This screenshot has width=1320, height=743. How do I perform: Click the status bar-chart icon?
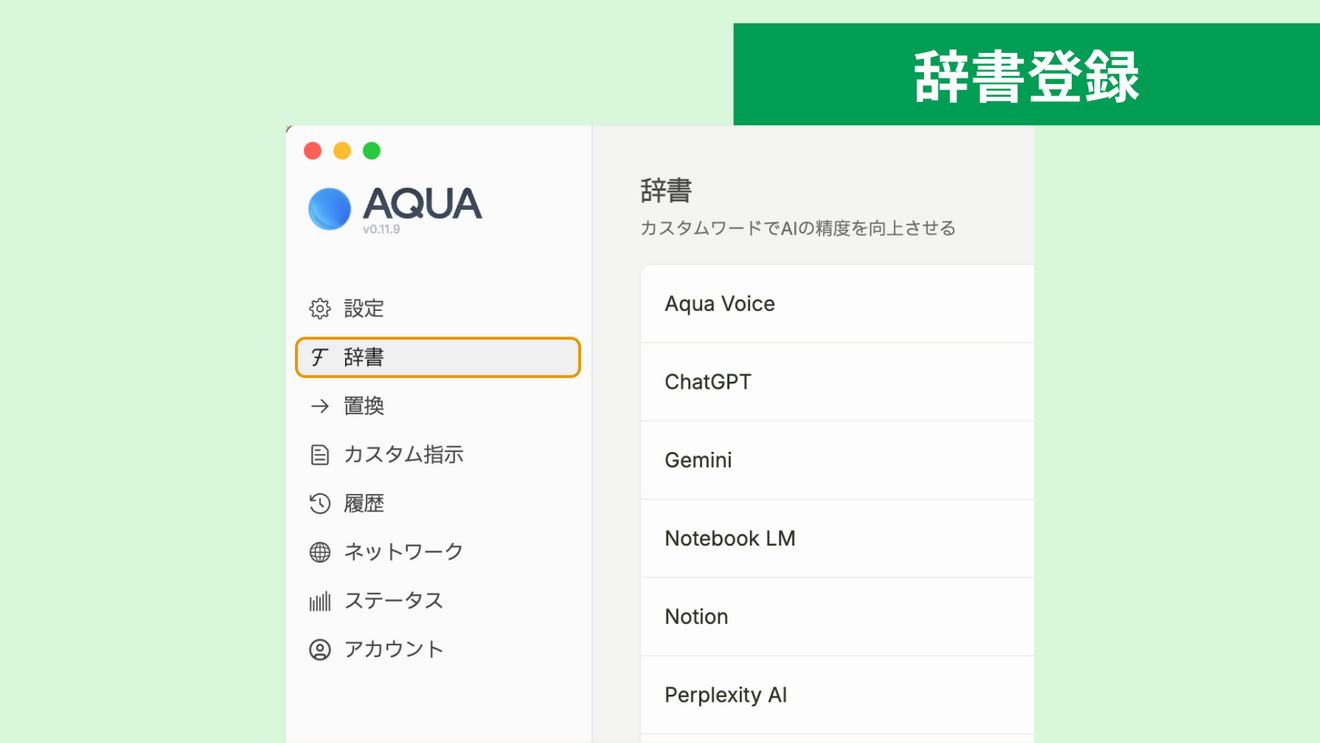320,601
